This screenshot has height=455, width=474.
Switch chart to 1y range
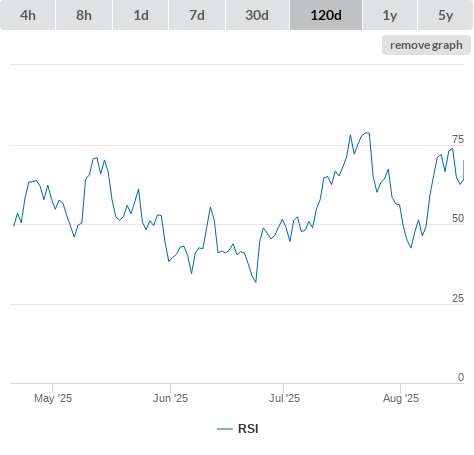[x=390, y=15]
